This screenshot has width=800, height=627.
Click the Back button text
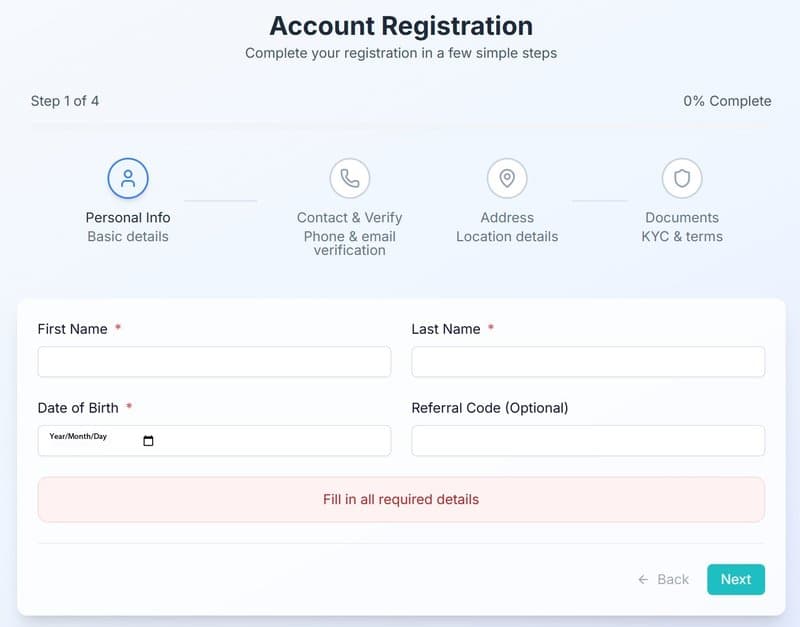673,580
